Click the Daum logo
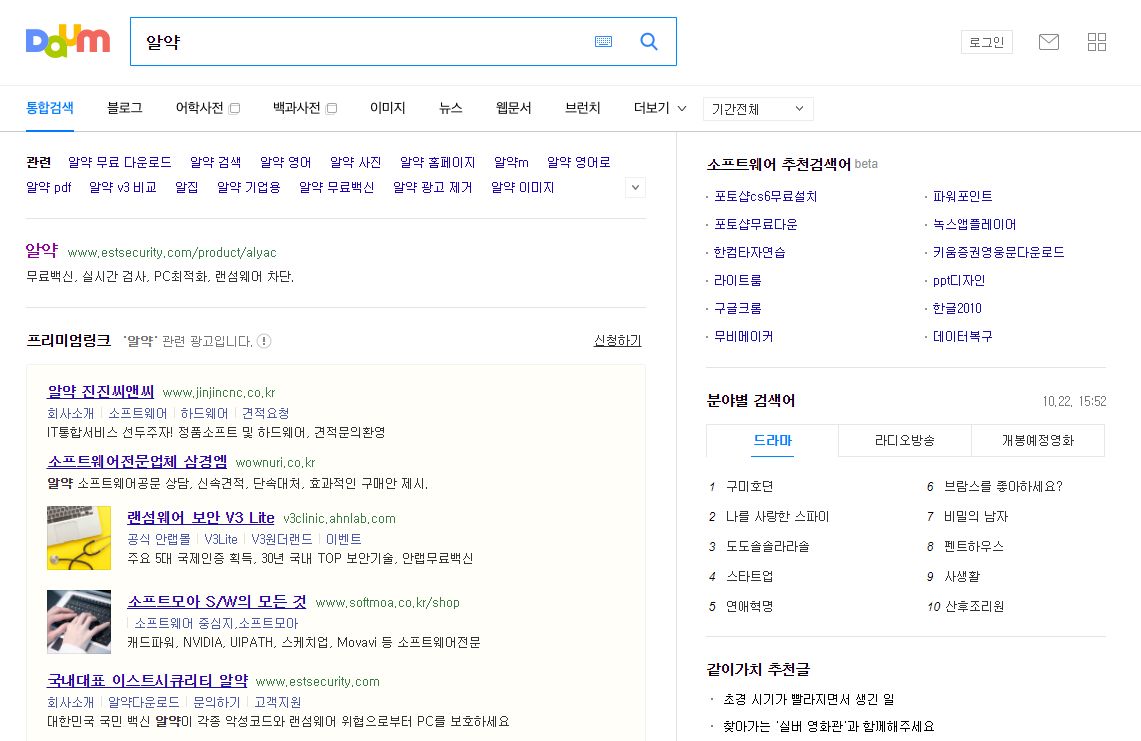Screen dimensions: 1141x741 [x=68, y=41]
